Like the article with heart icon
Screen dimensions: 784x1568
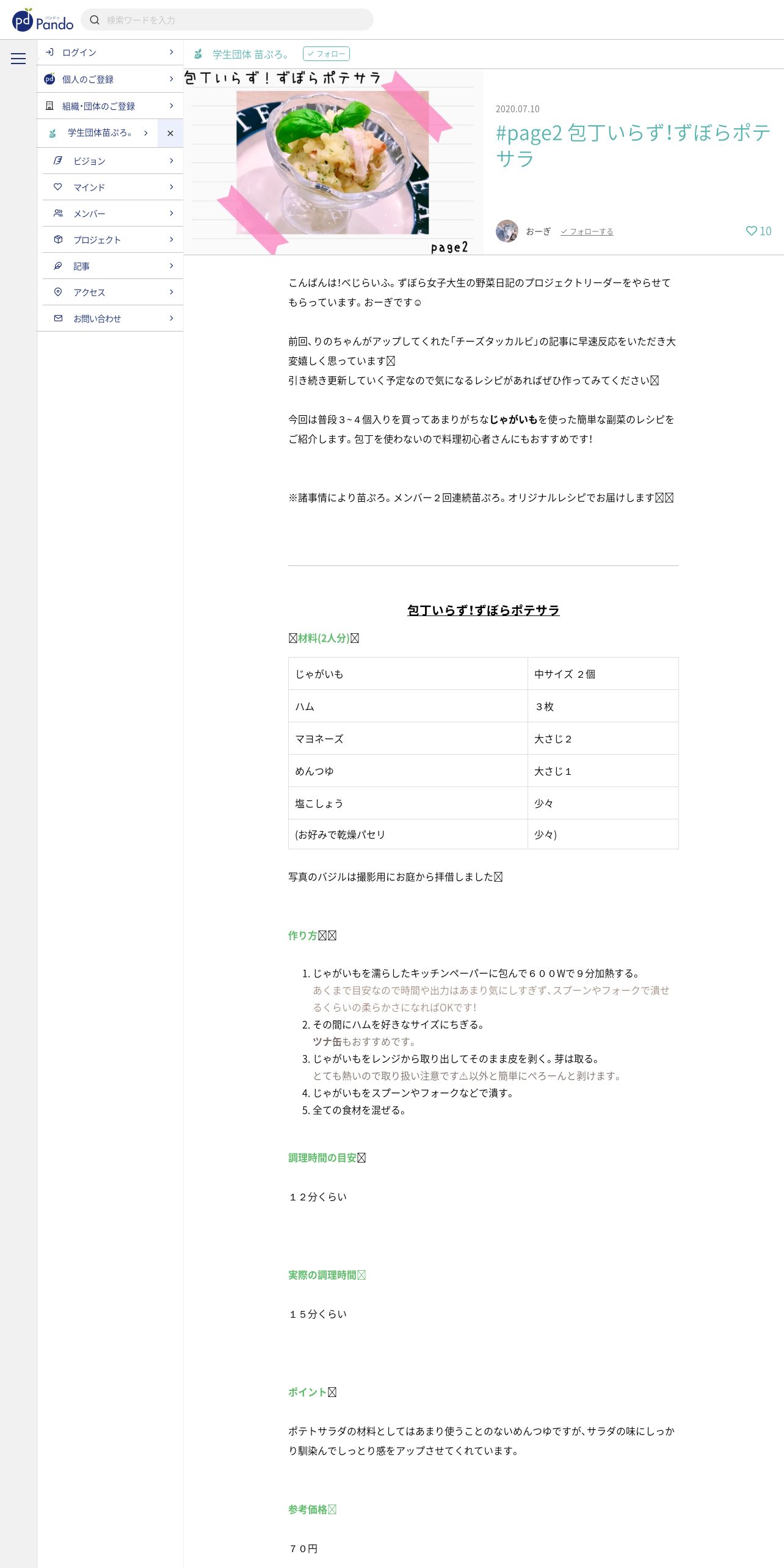pos(751,231)
